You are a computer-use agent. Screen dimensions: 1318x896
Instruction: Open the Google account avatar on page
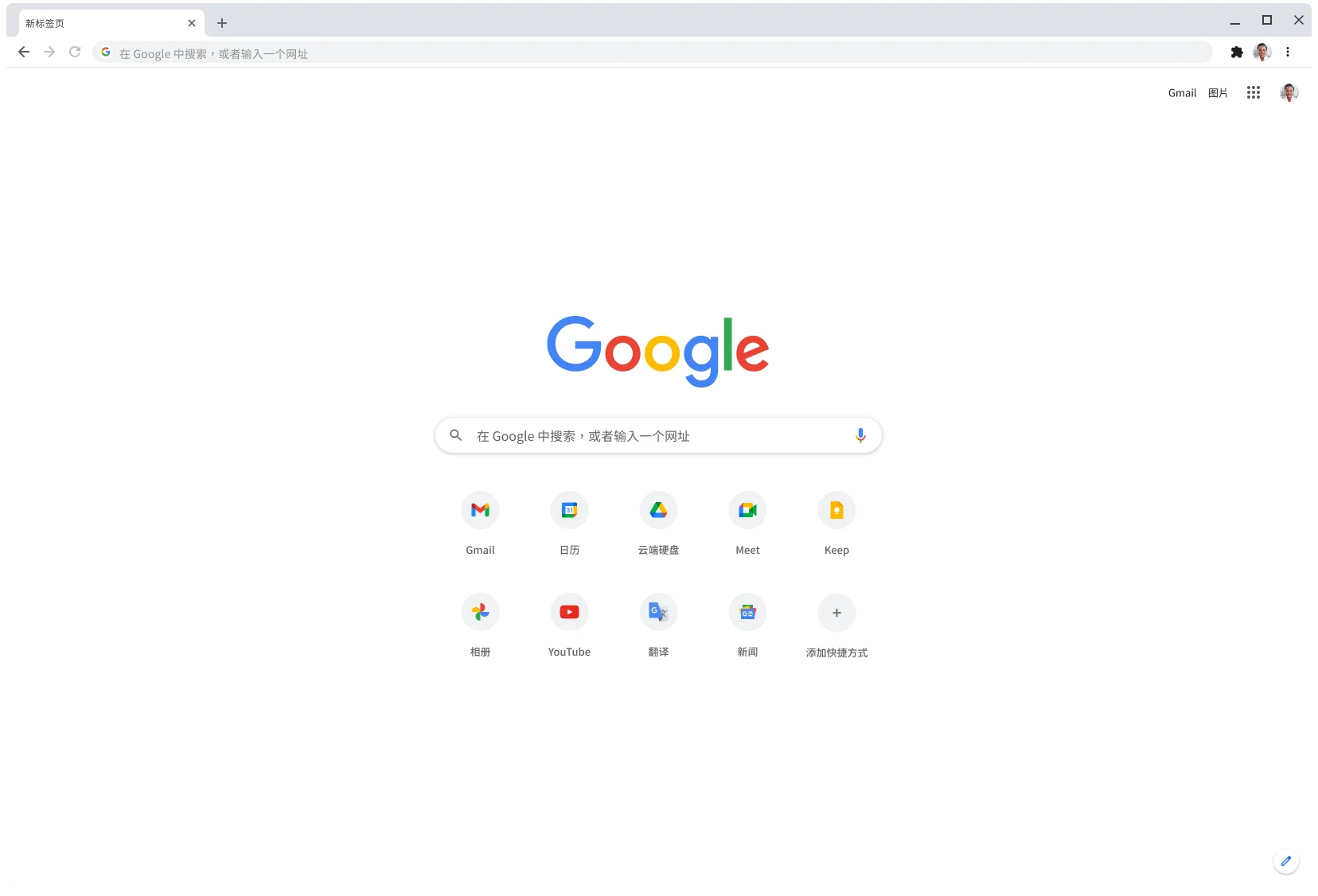(x=1289, y=92)
